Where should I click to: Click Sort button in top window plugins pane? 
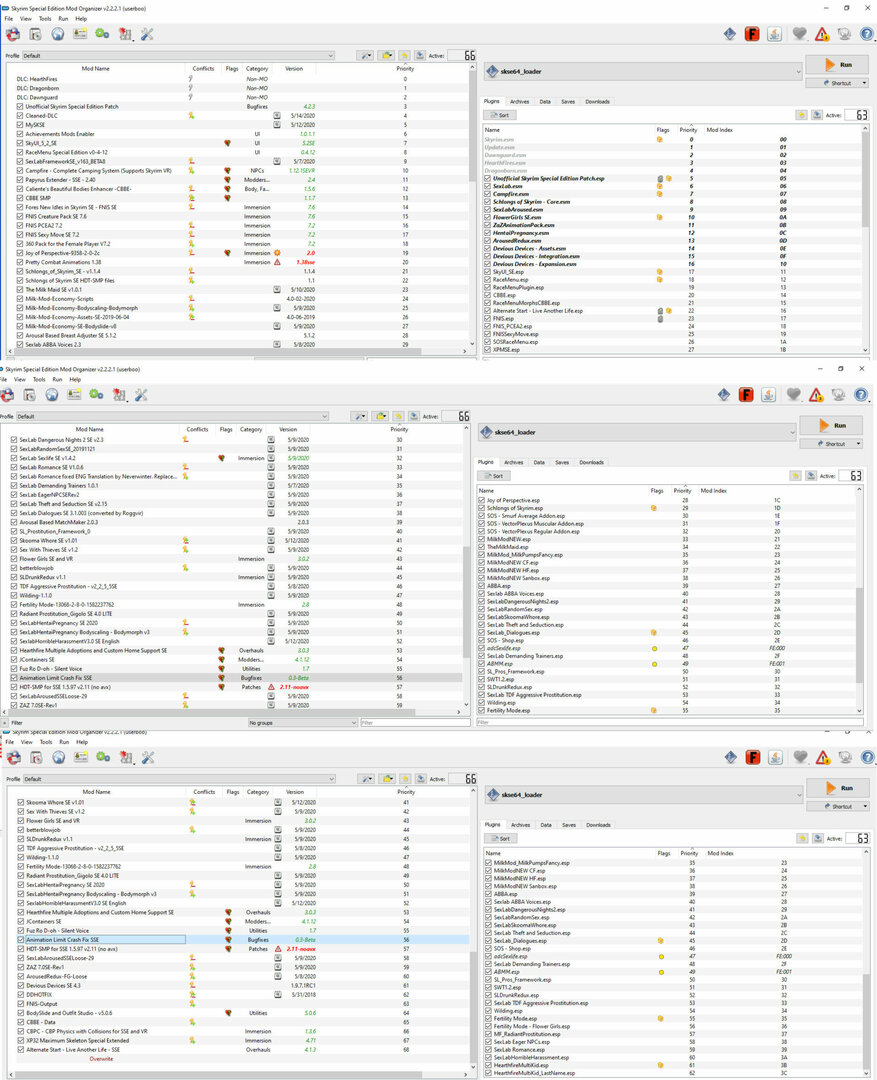(500, 115)
